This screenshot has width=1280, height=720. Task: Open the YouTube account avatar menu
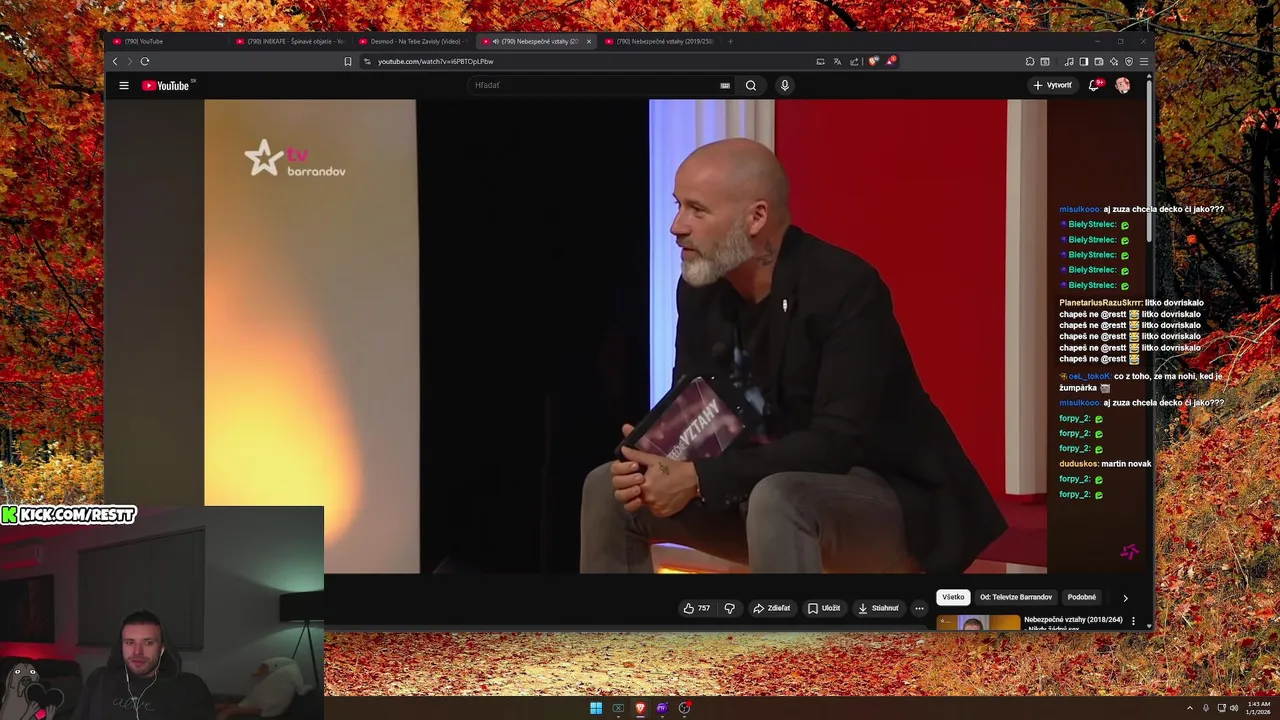[1123, 85]
